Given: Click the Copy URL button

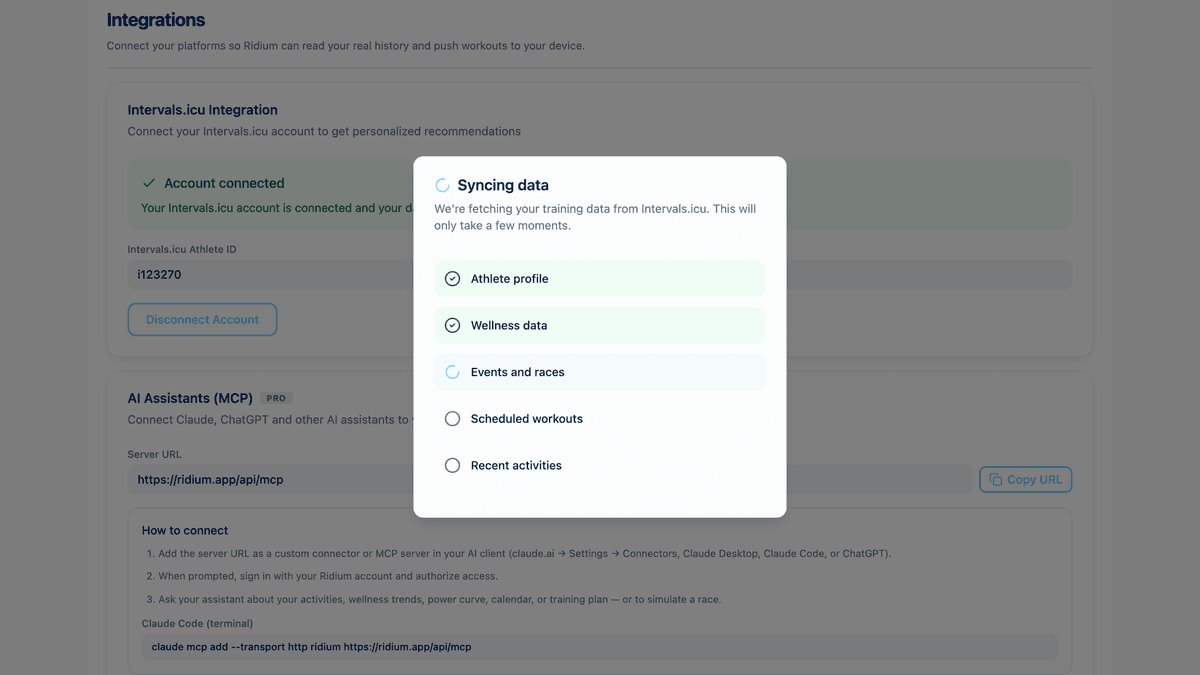Looking at the screenshot, I should pyautogui.click(x=1026, y=480).
